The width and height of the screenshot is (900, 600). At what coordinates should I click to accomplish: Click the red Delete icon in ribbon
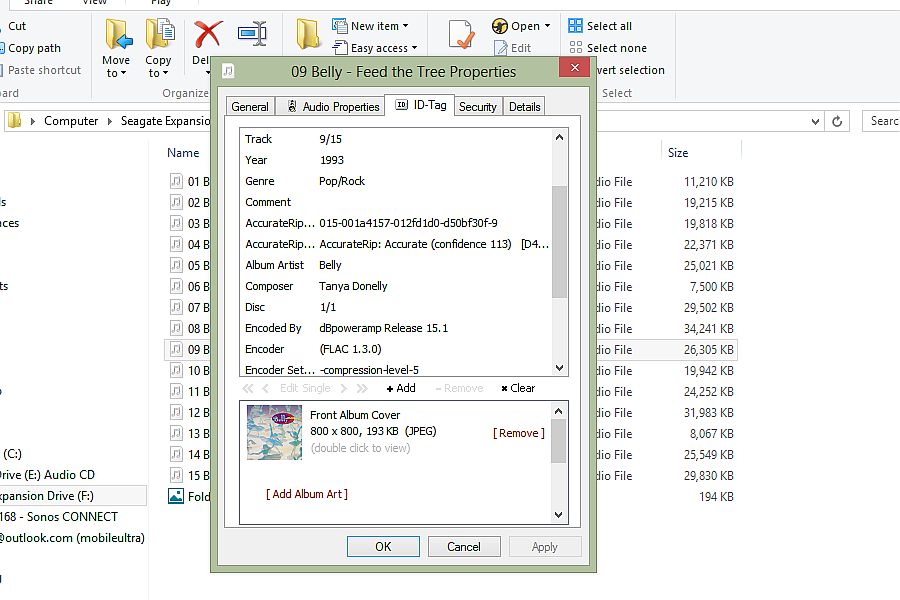pos(208,34)
